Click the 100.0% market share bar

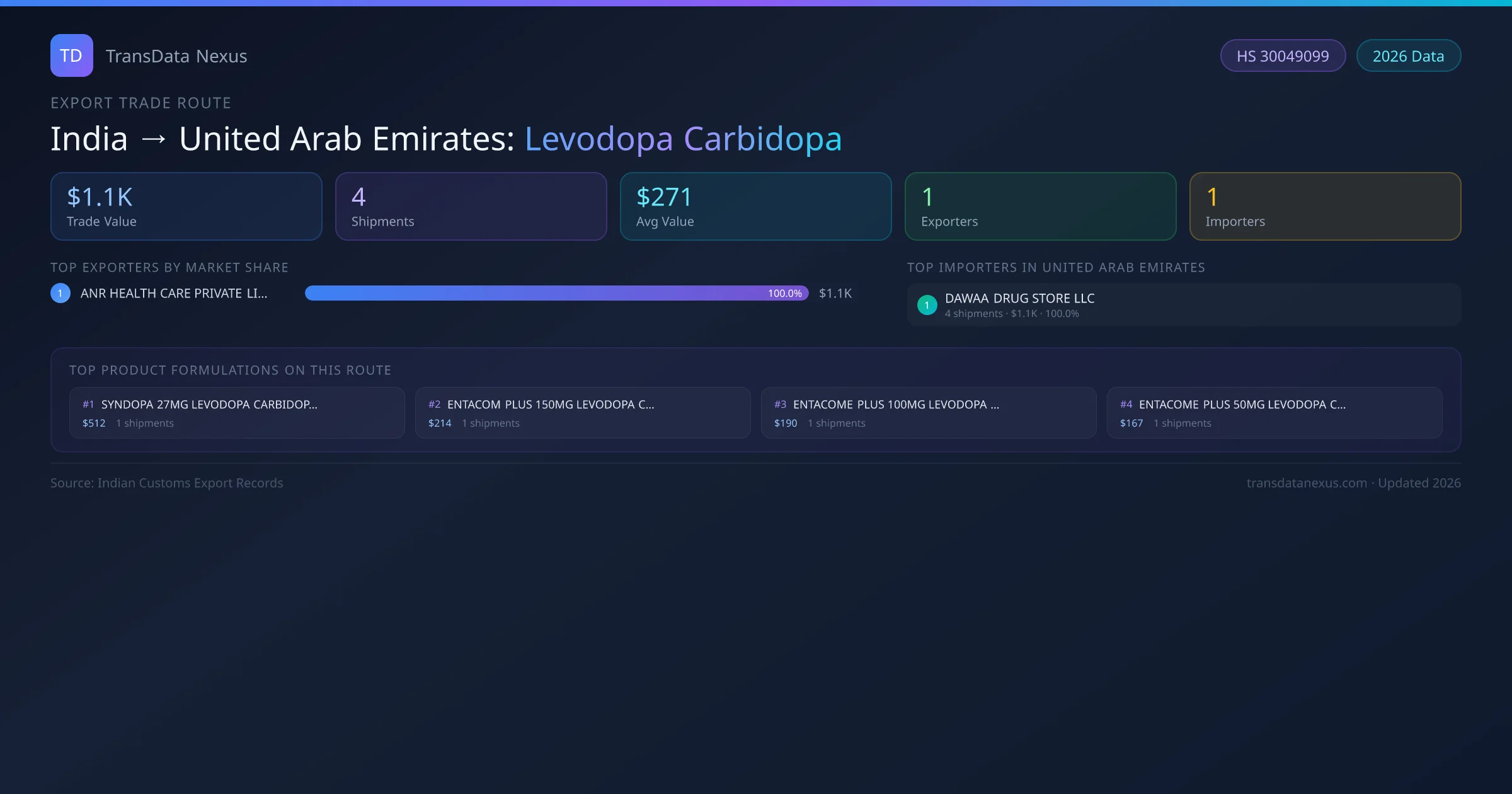click(556, 293)
